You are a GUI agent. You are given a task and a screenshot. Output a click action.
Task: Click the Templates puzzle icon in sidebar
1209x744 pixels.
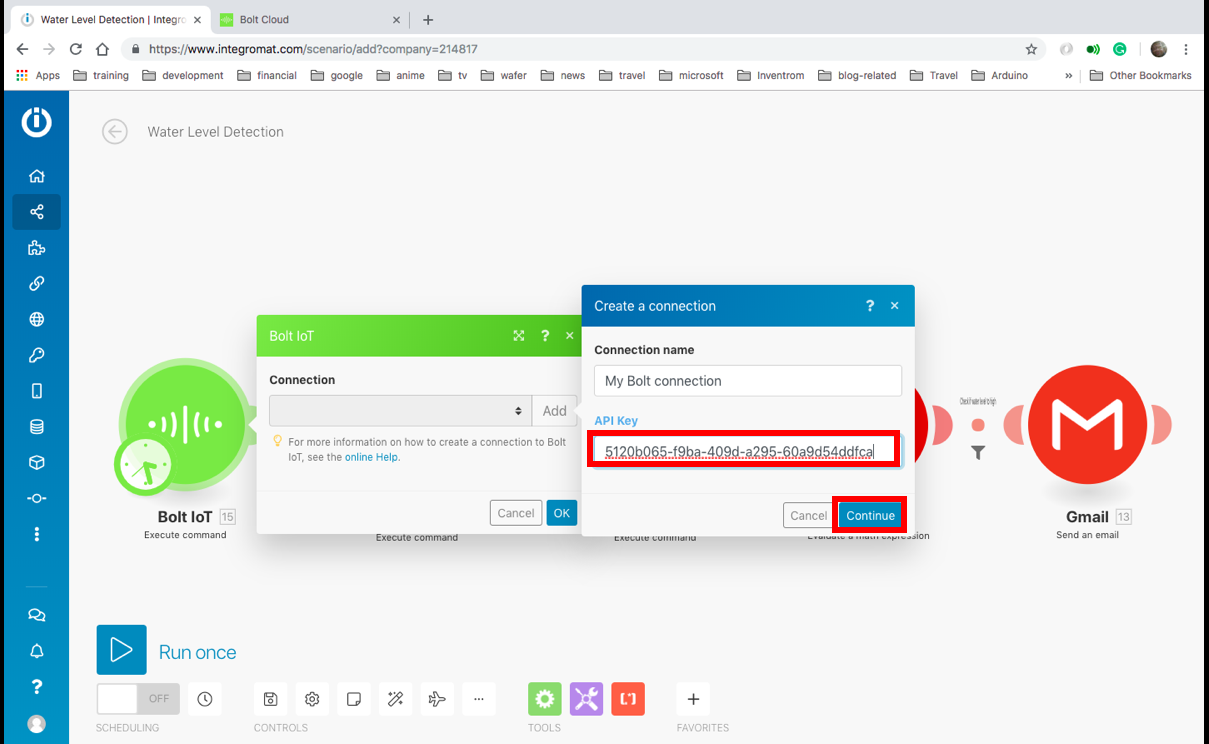click(x=37, y=248)
